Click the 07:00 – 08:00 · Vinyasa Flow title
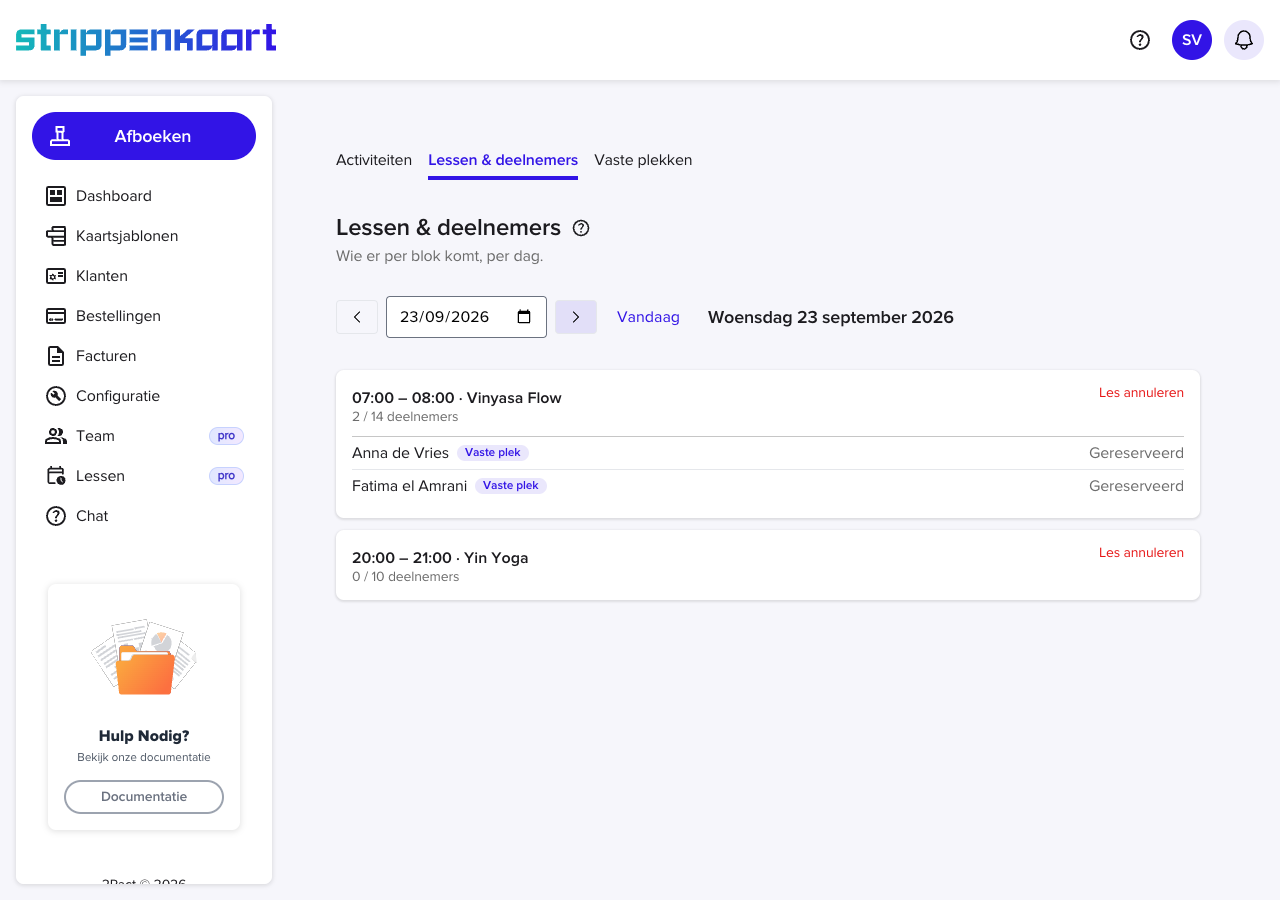 point(457,398)
